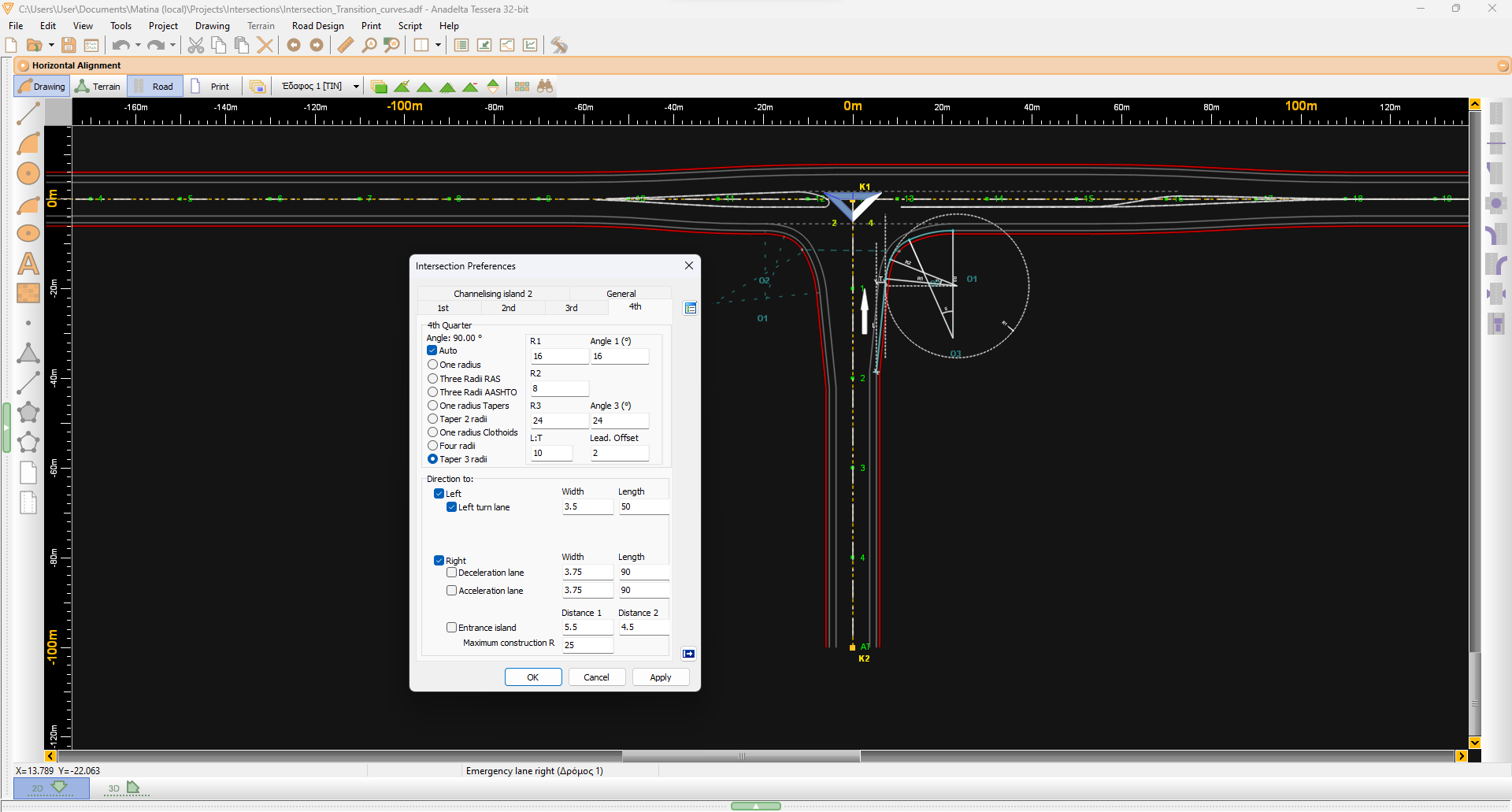Open the Road Design menu

pos(317,25)
